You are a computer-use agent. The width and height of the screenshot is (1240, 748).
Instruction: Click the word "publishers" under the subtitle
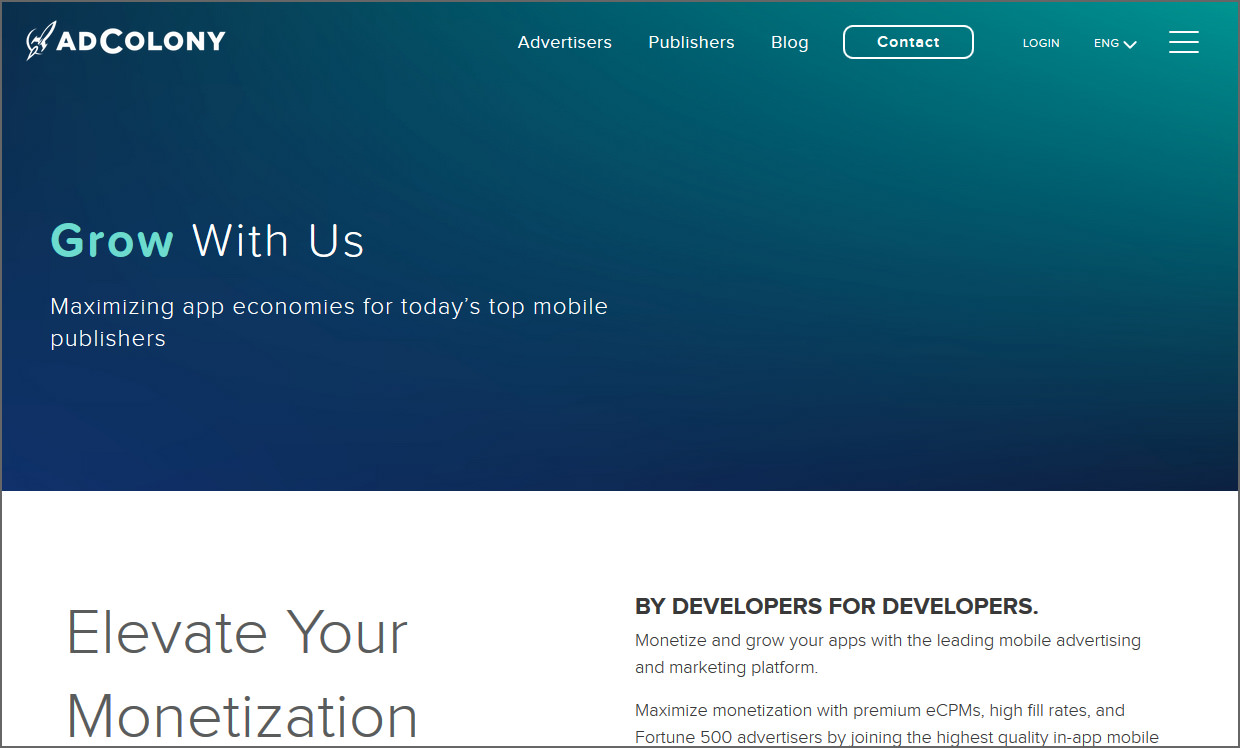tap(108, 339)
